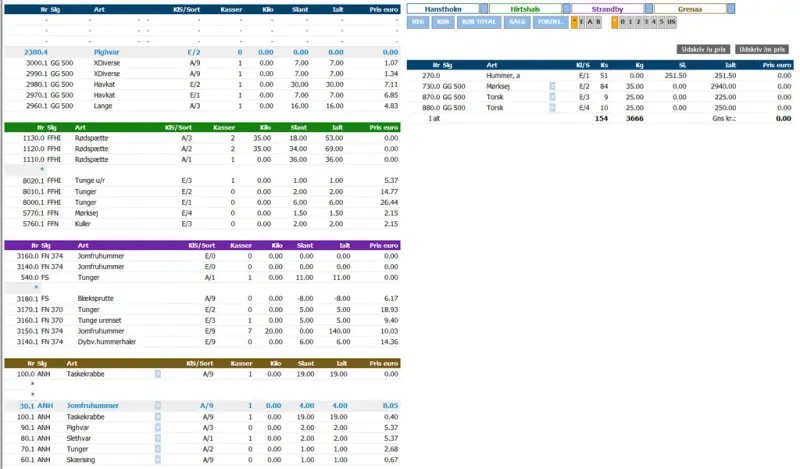Select the Havkat 2980.1 row
The width and height of the screenshot is (800, 469).
tap(202, 84)
